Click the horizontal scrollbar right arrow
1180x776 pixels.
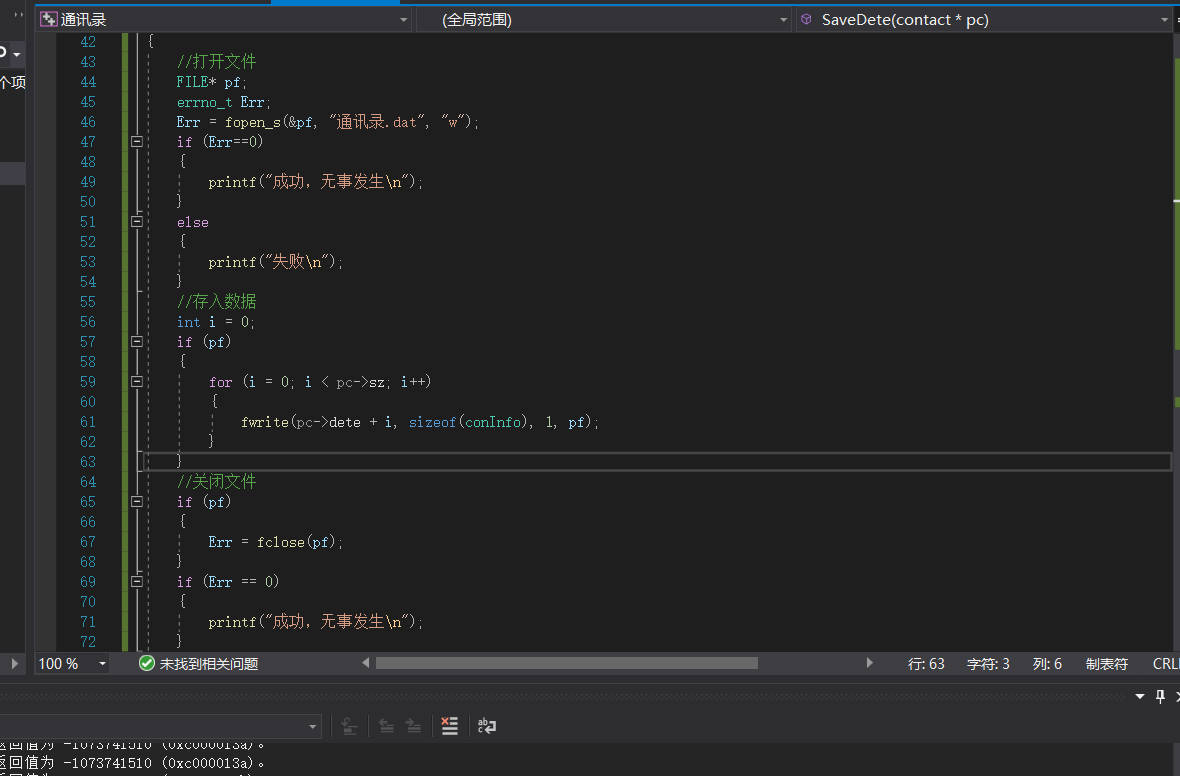tap(869, 663)
